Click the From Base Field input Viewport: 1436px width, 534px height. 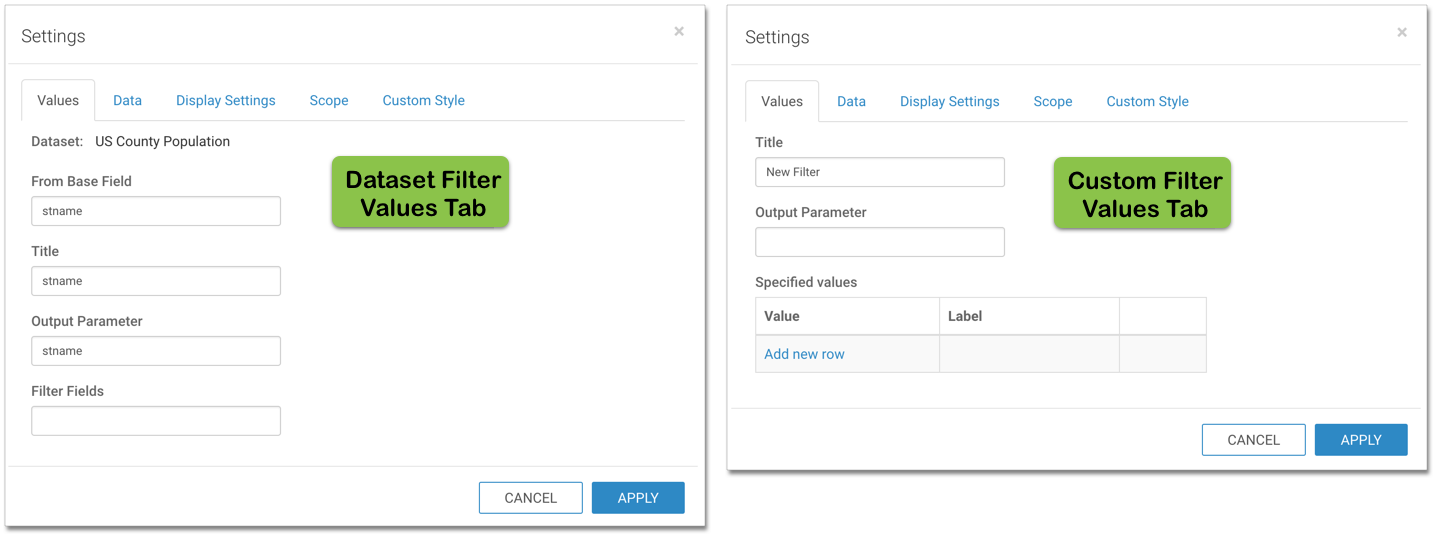[156, 211]
